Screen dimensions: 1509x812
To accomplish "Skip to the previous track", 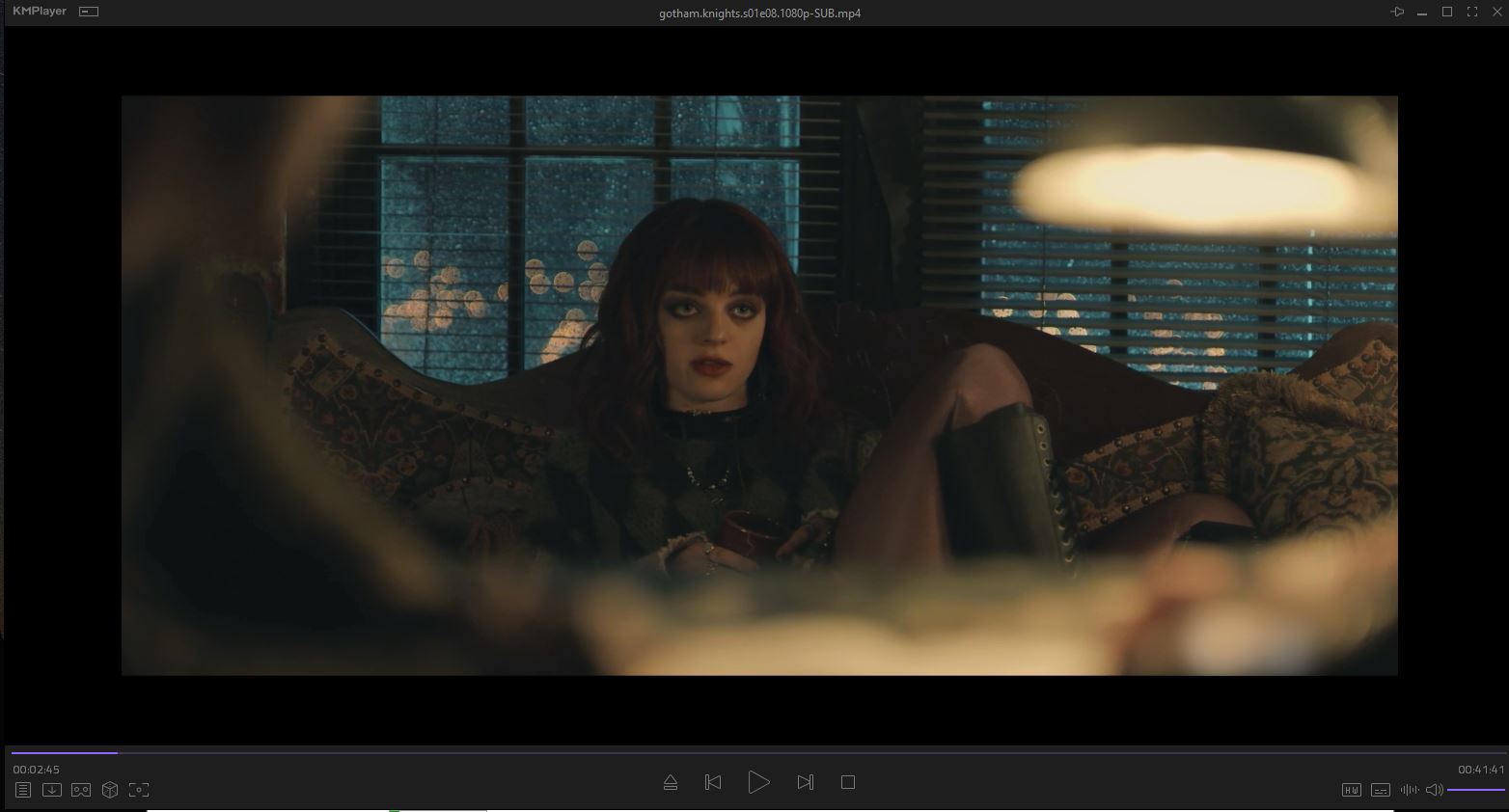I will pos(713,782).
